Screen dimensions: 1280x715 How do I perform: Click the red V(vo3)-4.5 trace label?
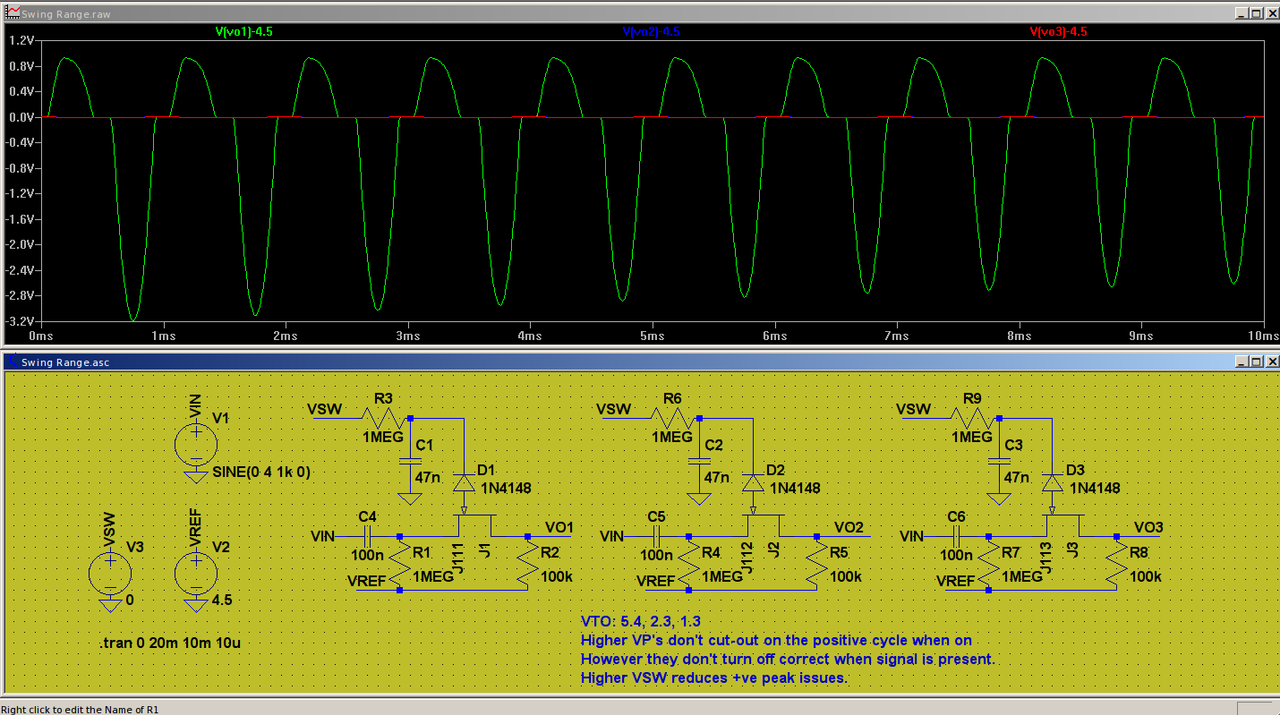pyautogui.click(x=1058, y=32)
